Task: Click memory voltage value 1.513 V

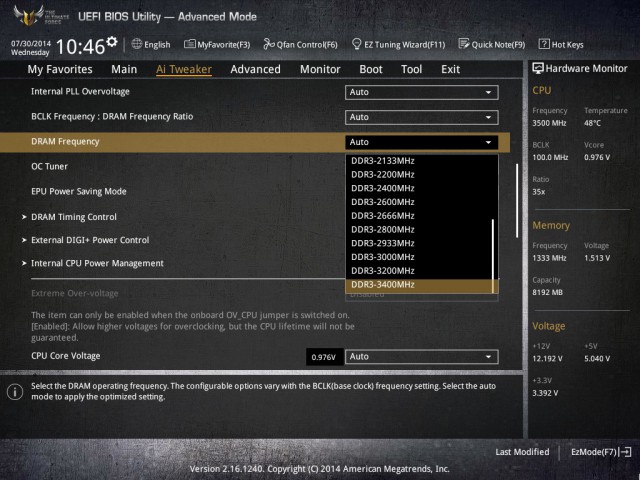Action: (597, 258)
